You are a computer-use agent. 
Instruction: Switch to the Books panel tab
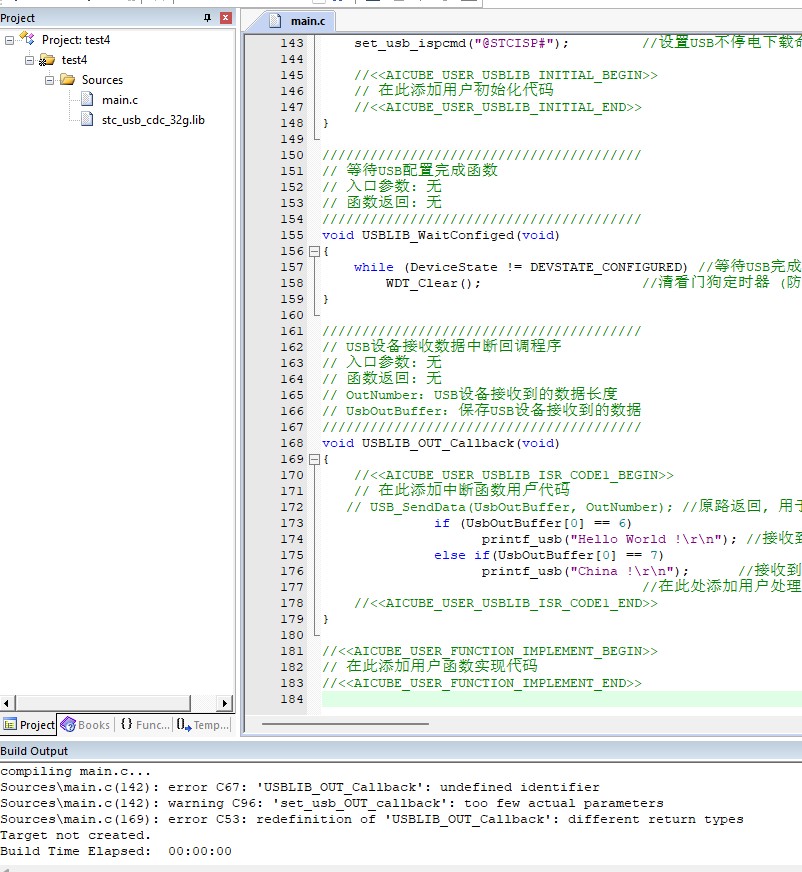pyautogui.click(x=85, y=725)
